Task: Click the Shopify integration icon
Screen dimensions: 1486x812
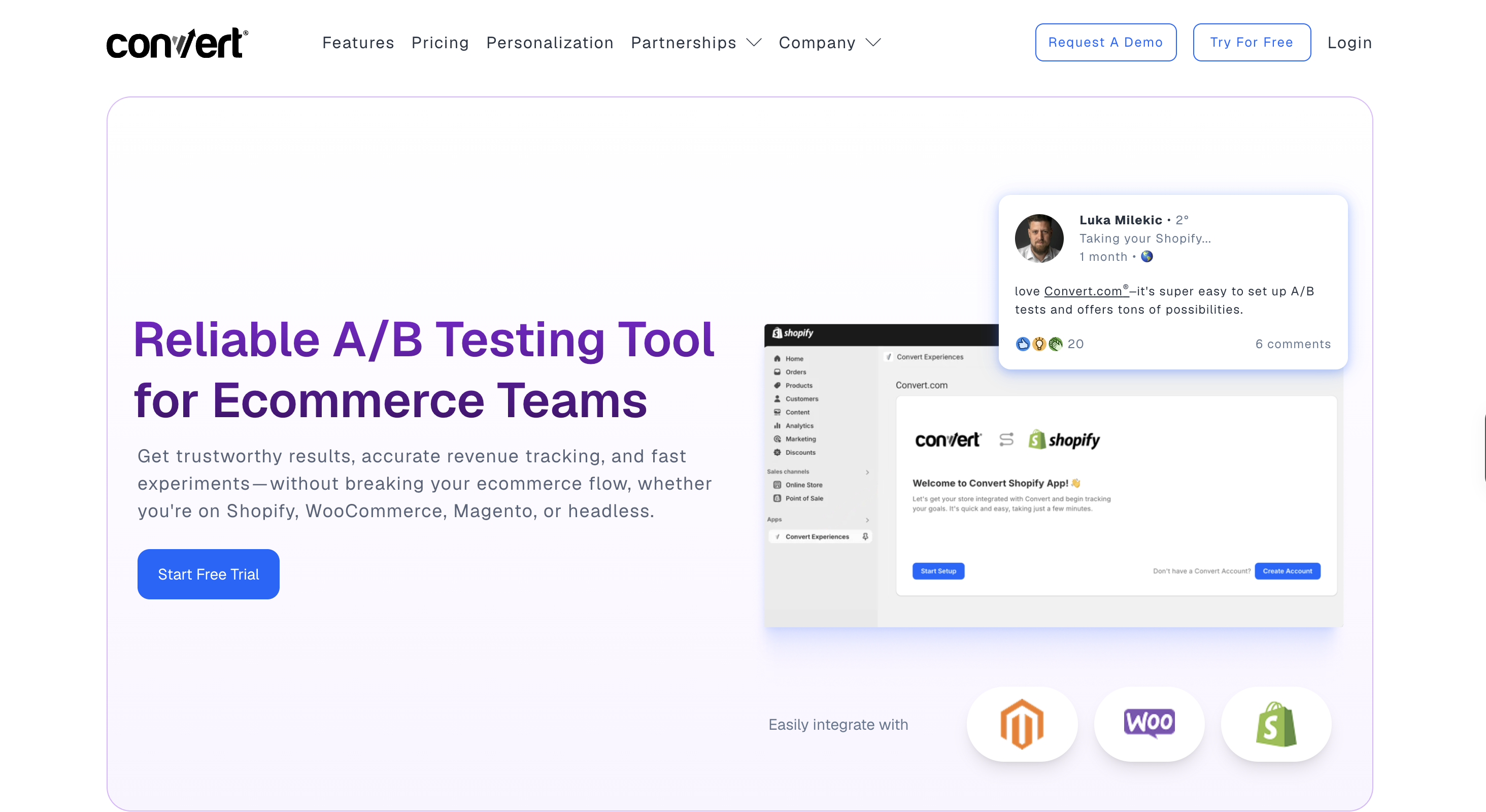Action: click(x=1276, y=724)
